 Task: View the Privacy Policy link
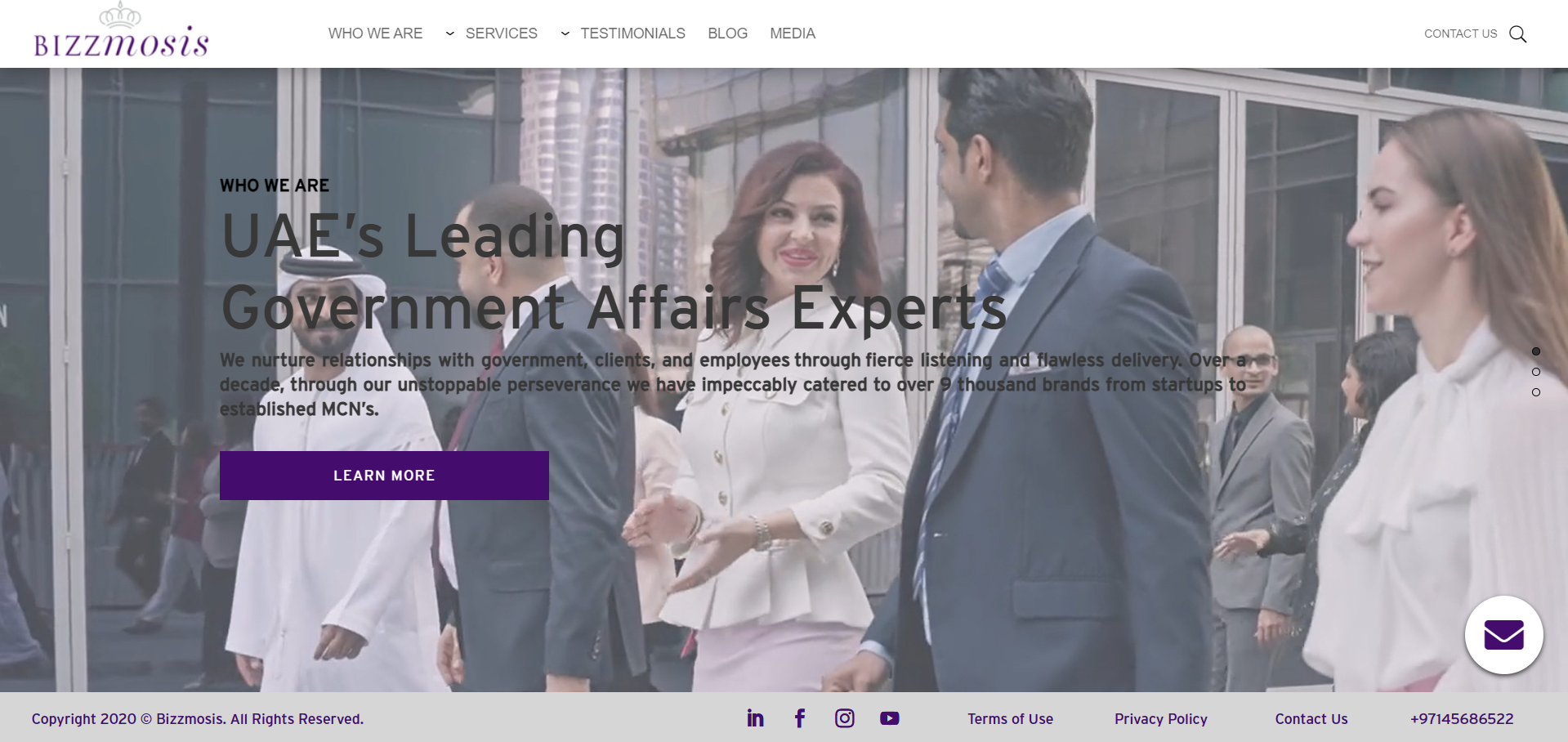tap(1161, 719)
